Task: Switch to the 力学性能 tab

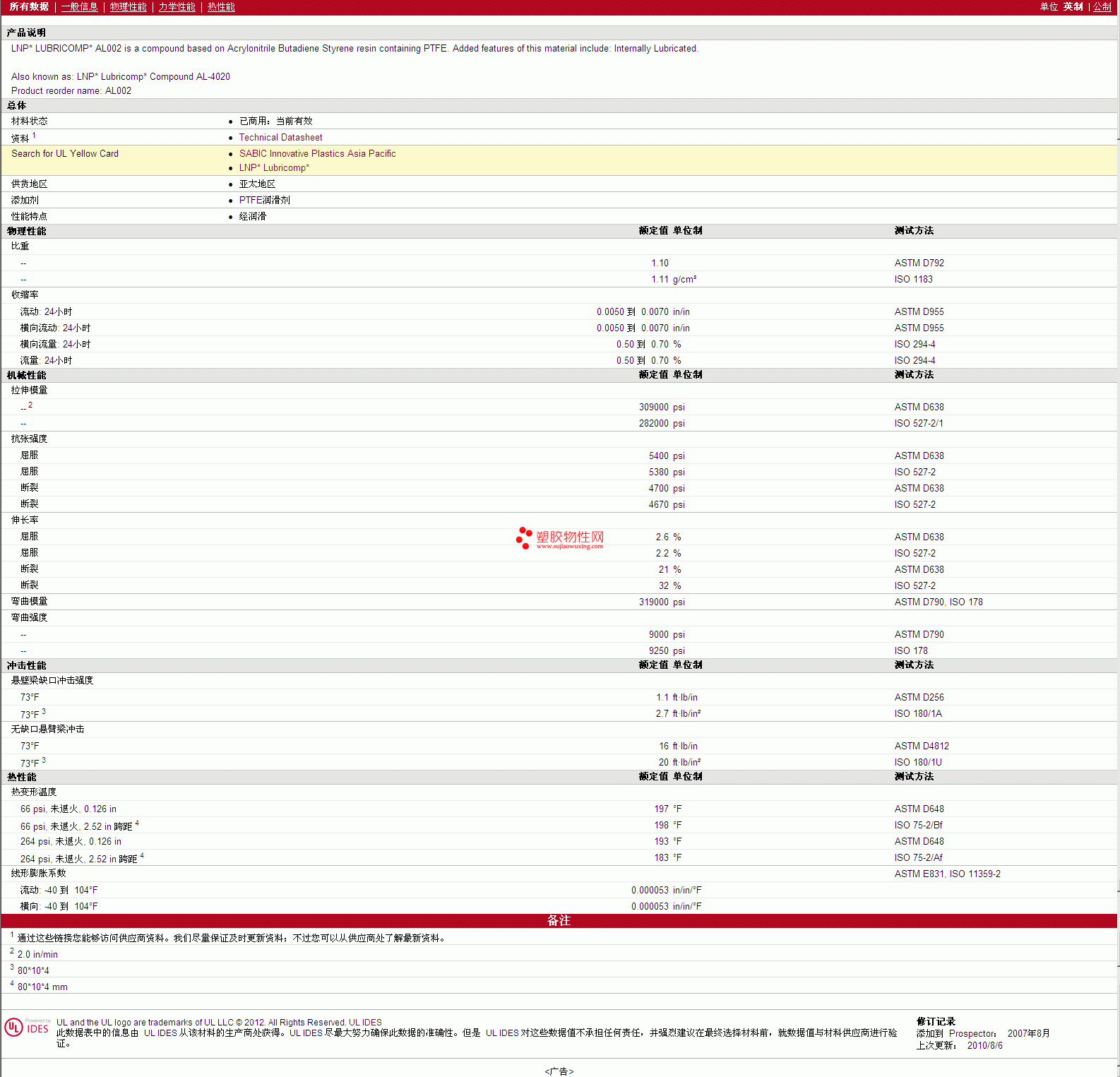Action: point(177,7)
